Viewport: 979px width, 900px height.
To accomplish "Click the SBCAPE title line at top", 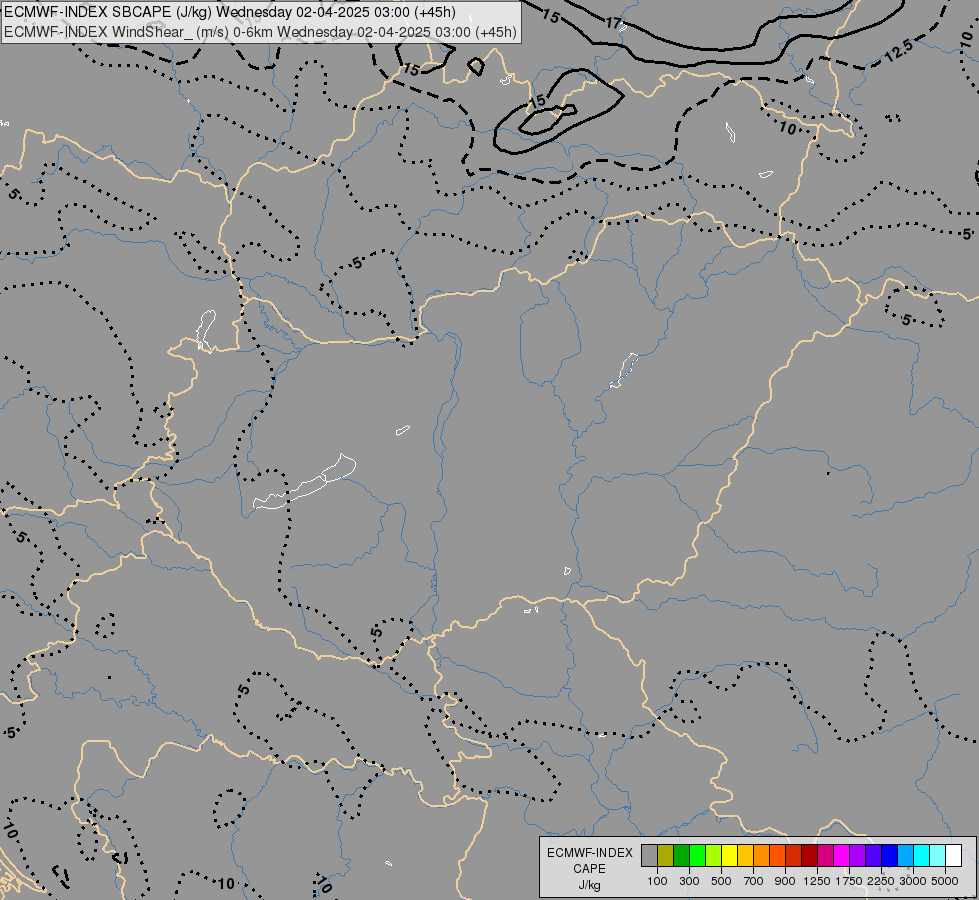I will pyautogui.click(x=230, y=12).
